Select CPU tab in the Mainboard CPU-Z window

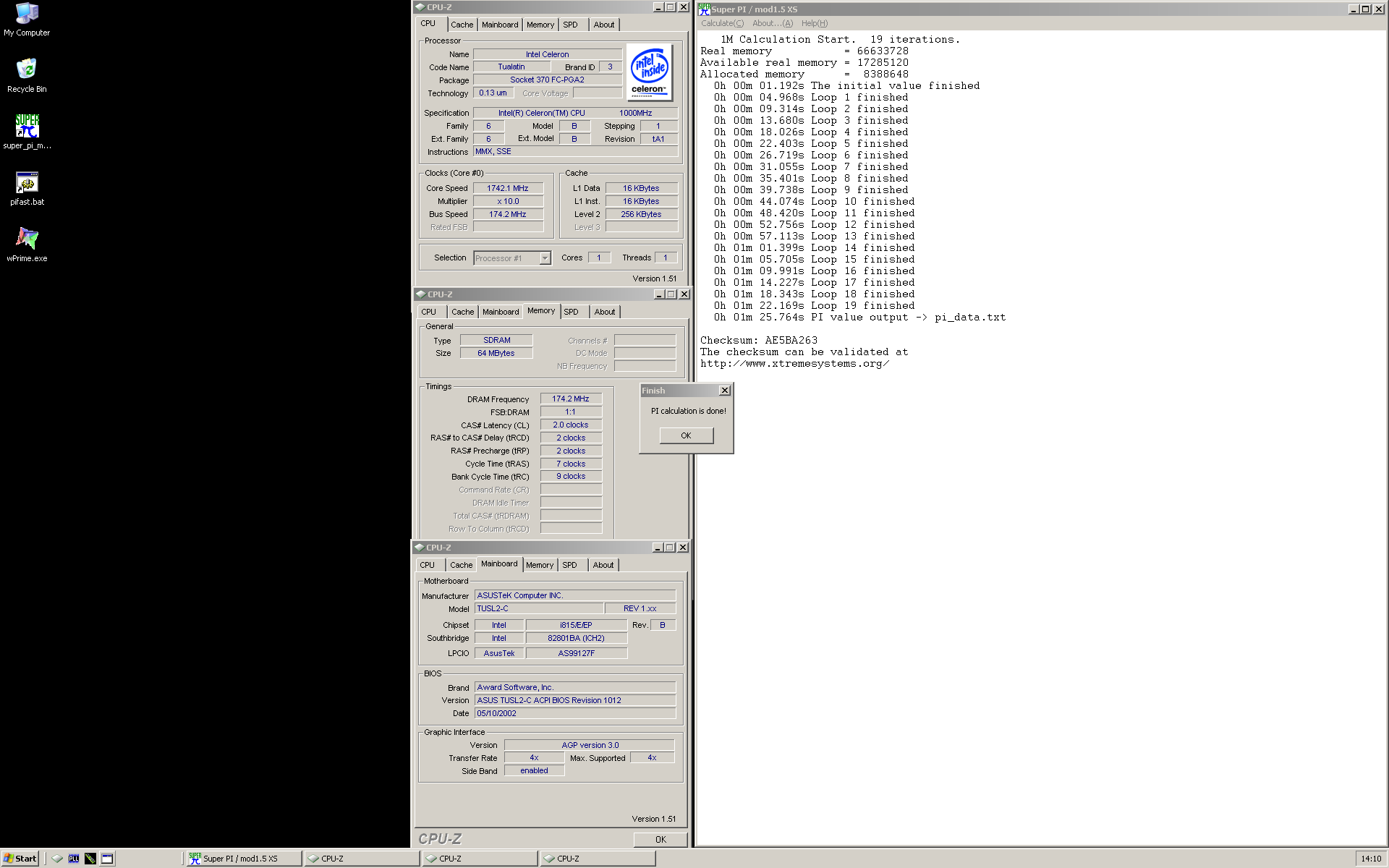[x=428, y=565]
